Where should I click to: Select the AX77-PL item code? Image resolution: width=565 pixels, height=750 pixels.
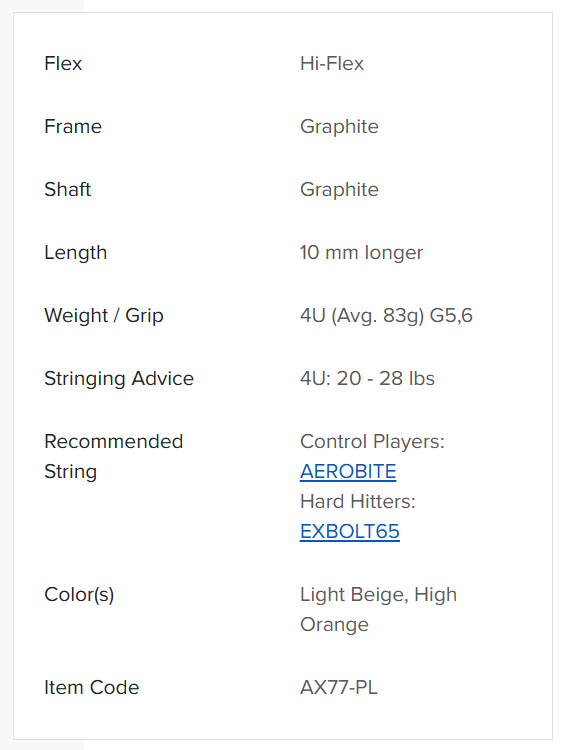click(x=339, y=688)
